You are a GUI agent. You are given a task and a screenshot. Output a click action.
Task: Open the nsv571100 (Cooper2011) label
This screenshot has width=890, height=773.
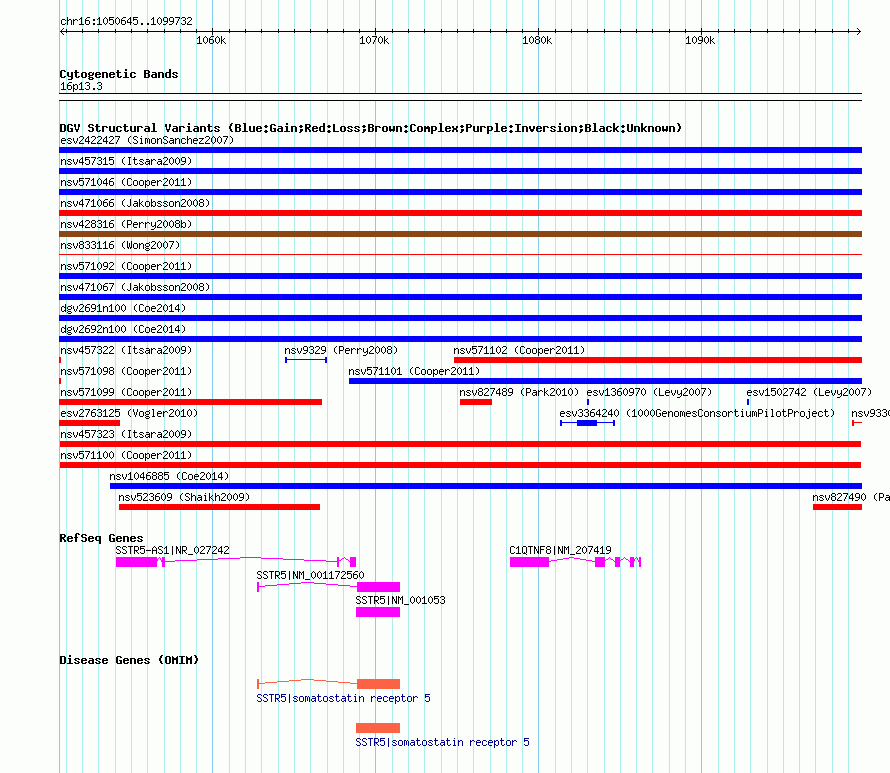pos(126,455)
